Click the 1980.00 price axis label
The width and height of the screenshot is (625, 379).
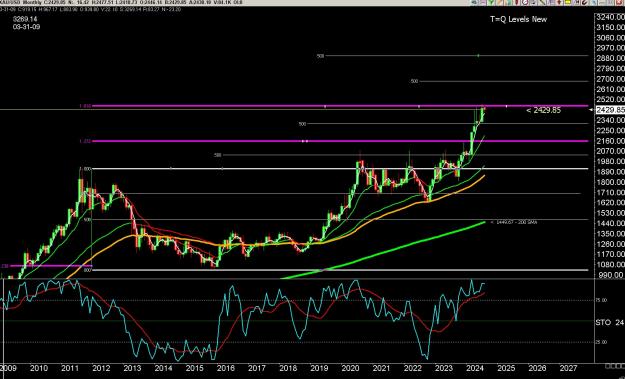click(610, 161)
